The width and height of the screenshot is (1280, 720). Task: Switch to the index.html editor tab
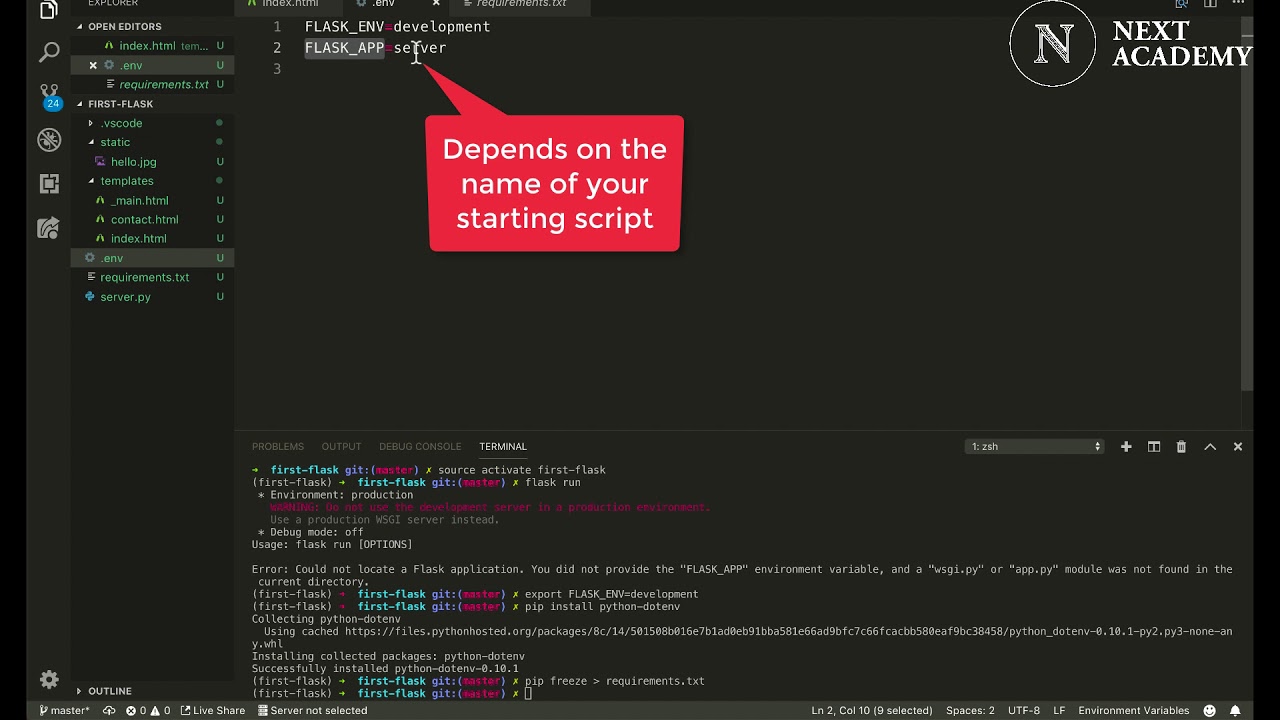click(289, 4)
